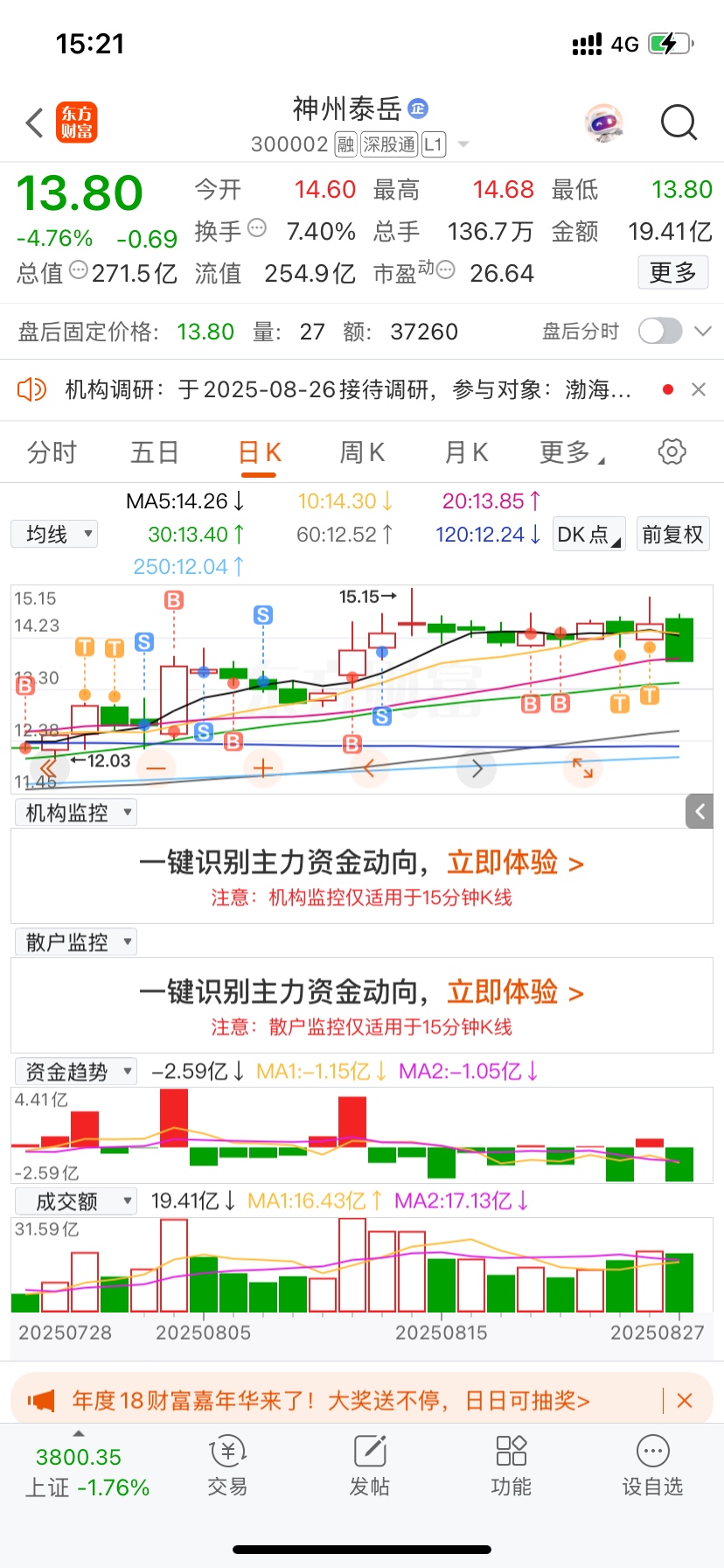Open the 散户监控 indicator dropdown
This screenshot has height=1568, width=724.
(x=76, y=942)
